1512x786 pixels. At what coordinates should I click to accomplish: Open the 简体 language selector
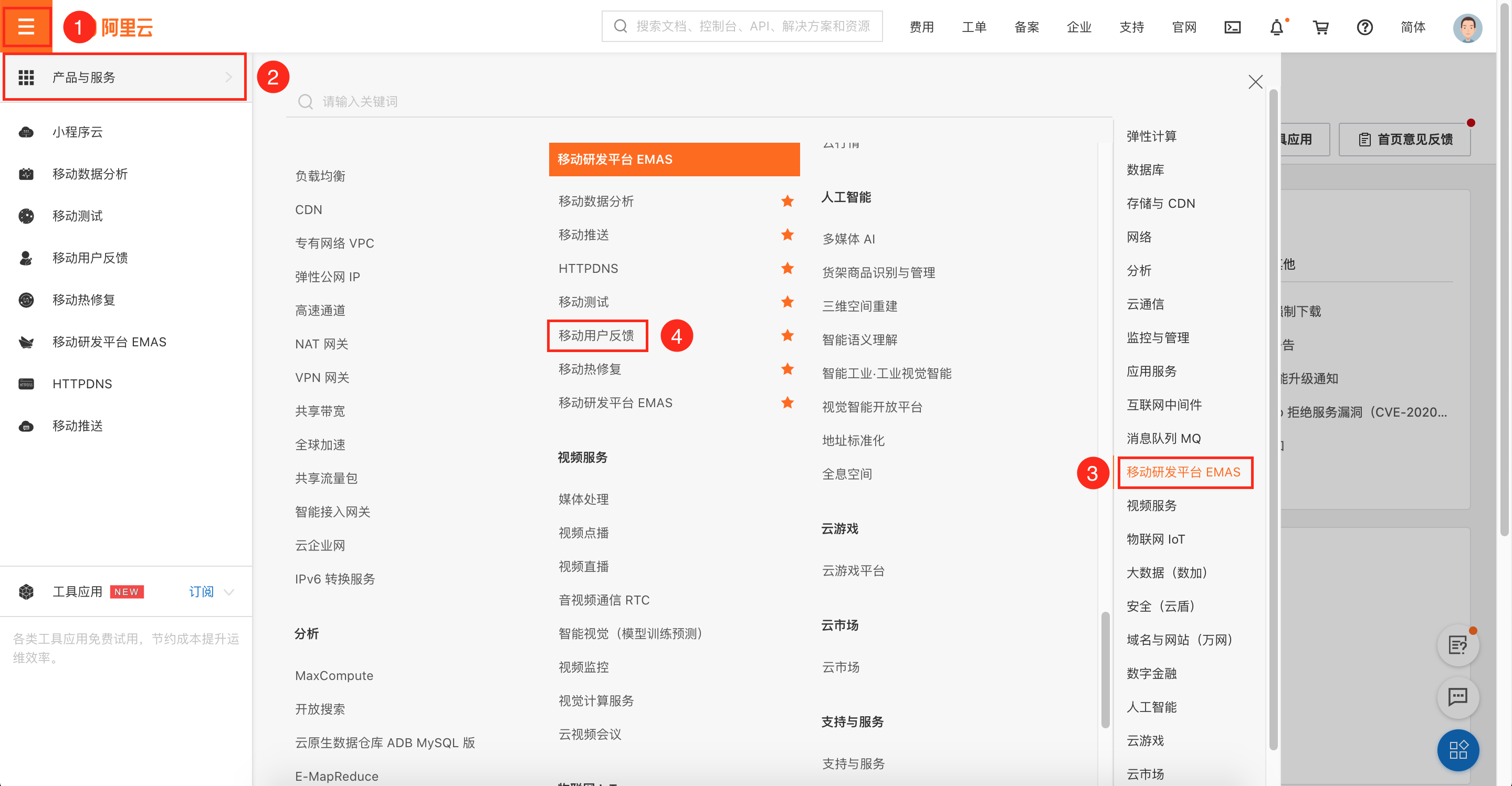pos(1412,27)
